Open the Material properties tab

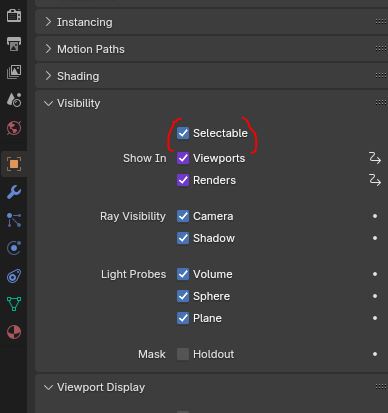(14, 332)
